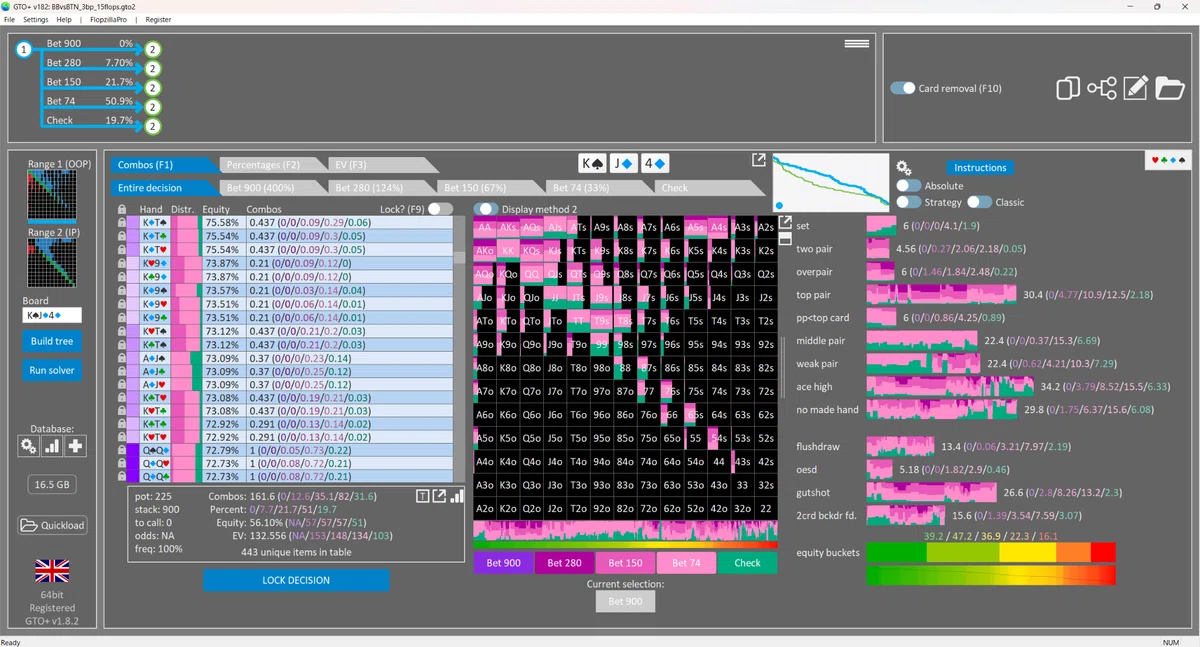
Task: Open the Settings menu
Action: coord(35,19)
